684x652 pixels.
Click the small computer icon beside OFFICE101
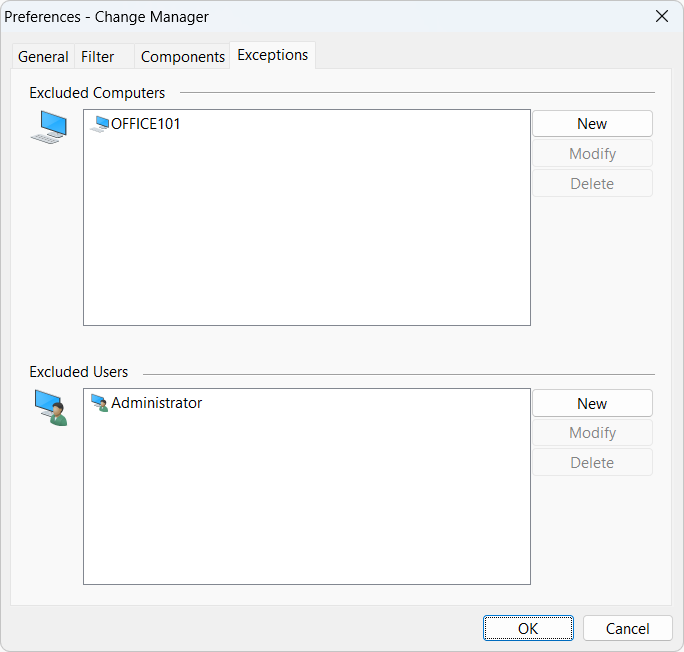click(x=99, y=124)
